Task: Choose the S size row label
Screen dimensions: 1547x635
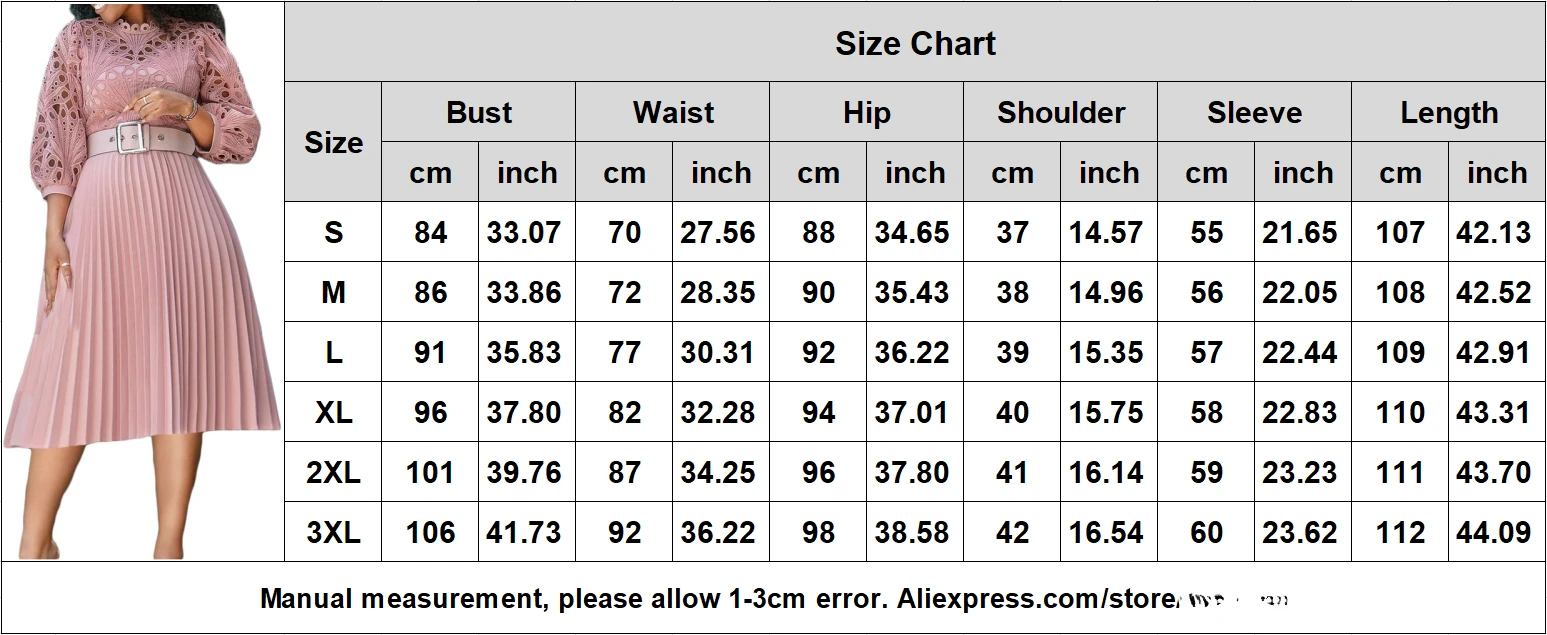Action: (333, 233)
